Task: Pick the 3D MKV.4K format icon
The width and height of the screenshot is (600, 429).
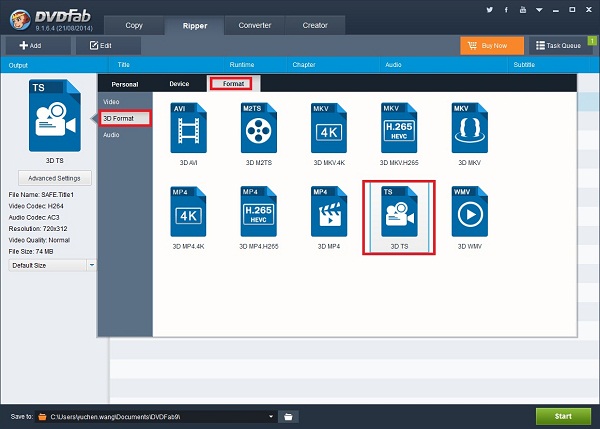Action: point(329,128)
